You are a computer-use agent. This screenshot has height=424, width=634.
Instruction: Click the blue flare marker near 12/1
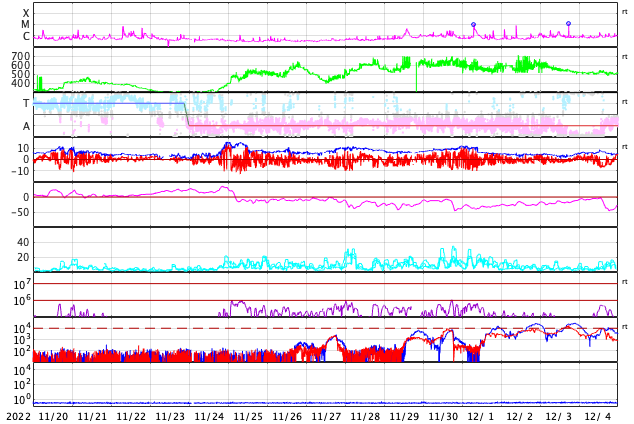(x=473, y=25)
